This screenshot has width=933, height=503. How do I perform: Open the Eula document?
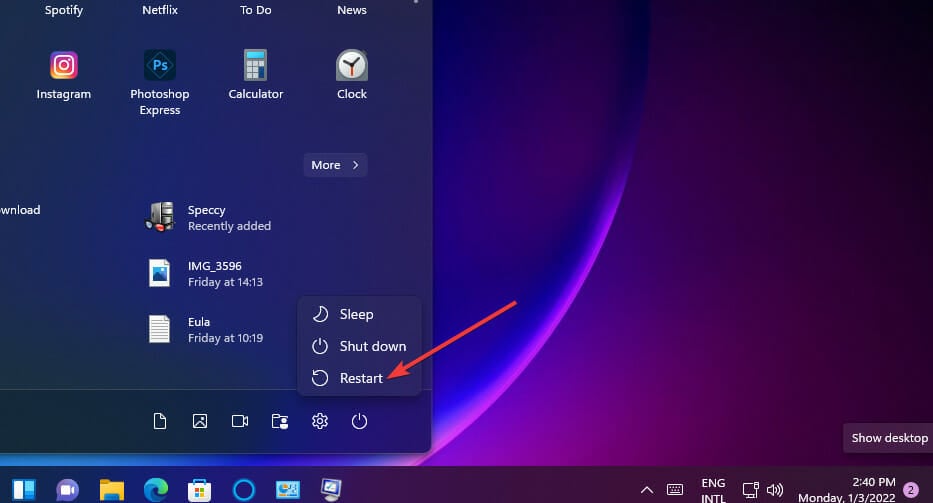coord(205,329)
